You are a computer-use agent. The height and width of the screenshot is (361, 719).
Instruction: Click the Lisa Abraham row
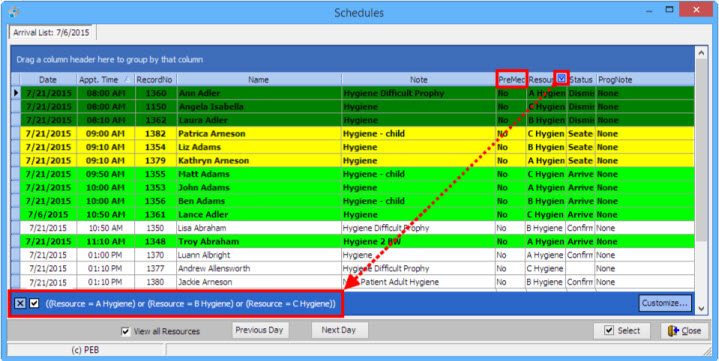(352, 228)
